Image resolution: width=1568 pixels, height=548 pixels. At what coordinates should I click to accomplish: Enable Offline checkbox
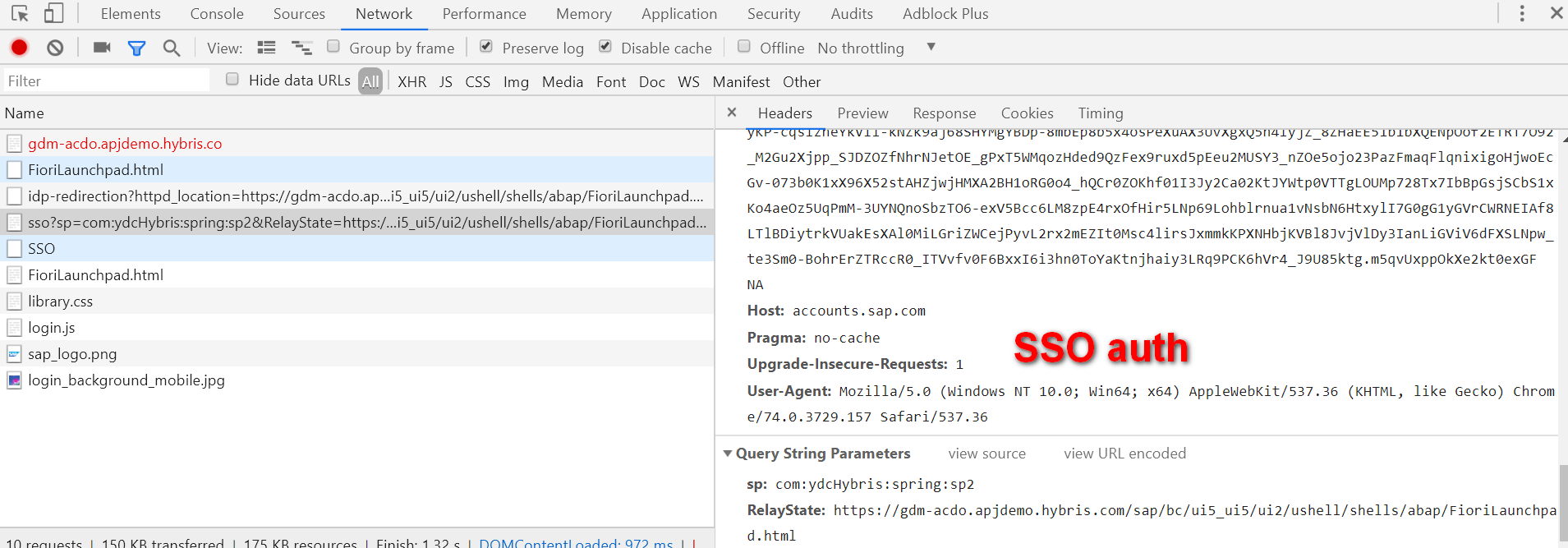tap(744, 46)
